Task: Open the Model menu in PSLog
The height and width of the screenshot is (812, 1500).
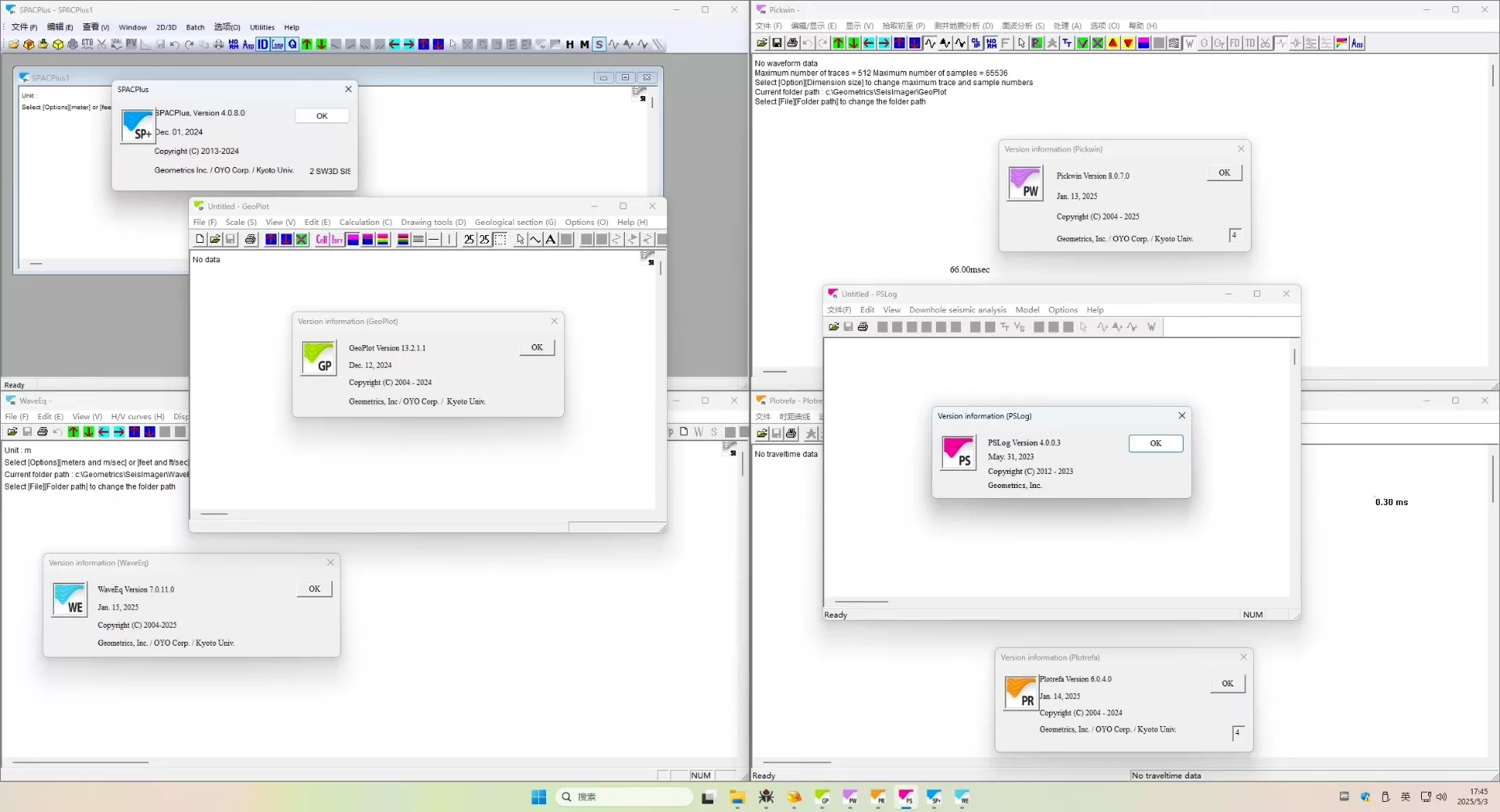Action: (1027, 310)
